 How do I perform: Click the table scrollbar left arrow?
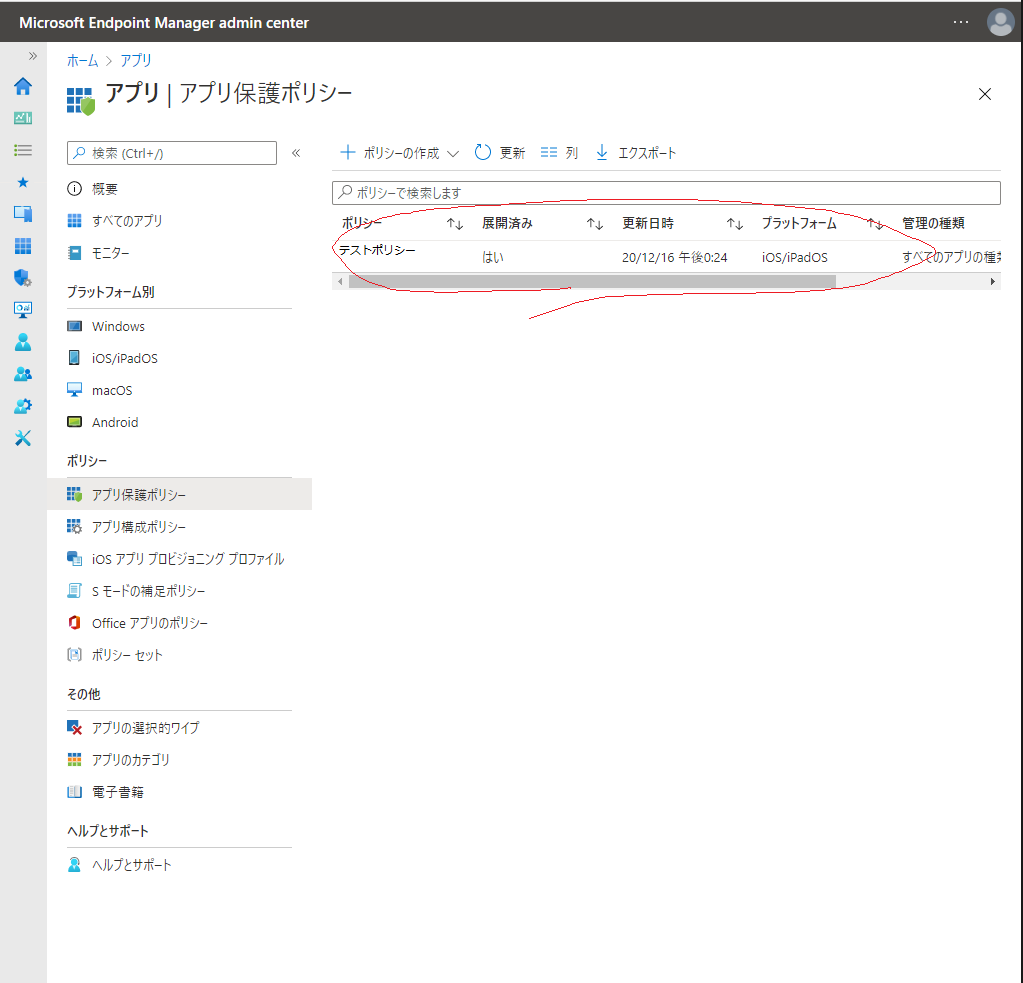click(340, 281)
